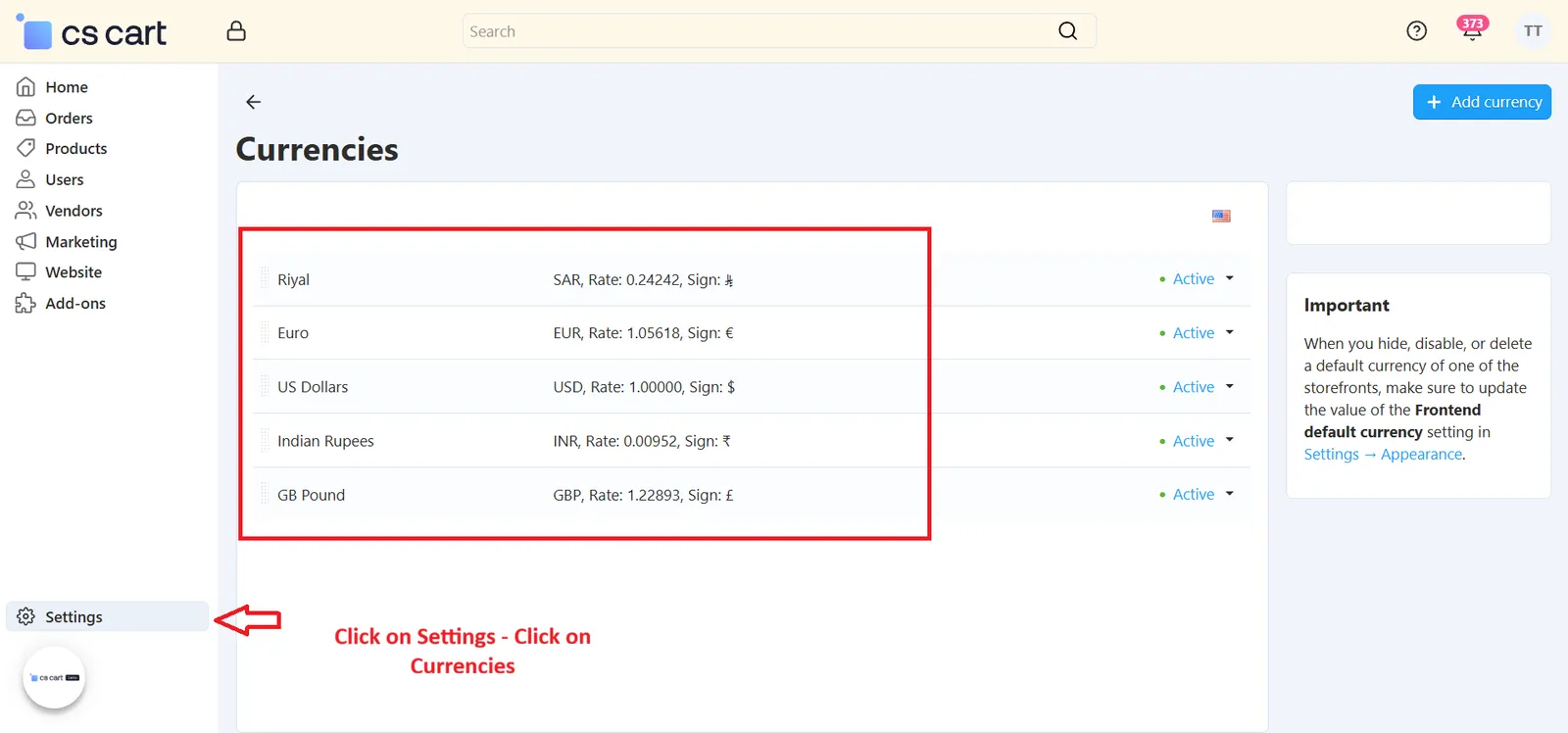Click the search magnifier icon
The width and height of the screenshot is (1568, 733).
[x=1067, y=31]
